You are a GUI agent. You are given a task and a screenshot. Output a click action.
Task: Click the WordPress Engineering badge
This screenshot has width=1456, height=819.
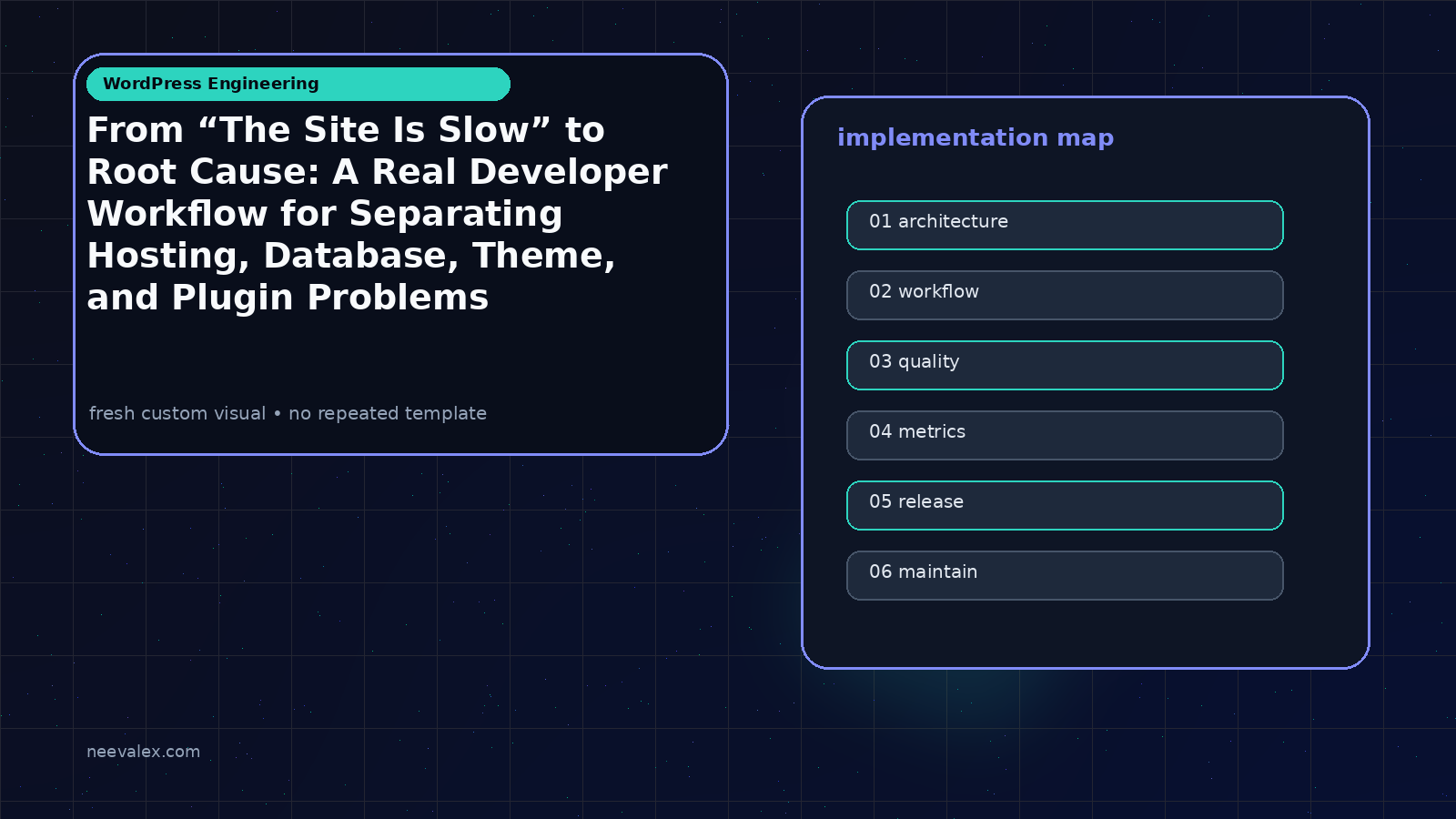point(298,84)
